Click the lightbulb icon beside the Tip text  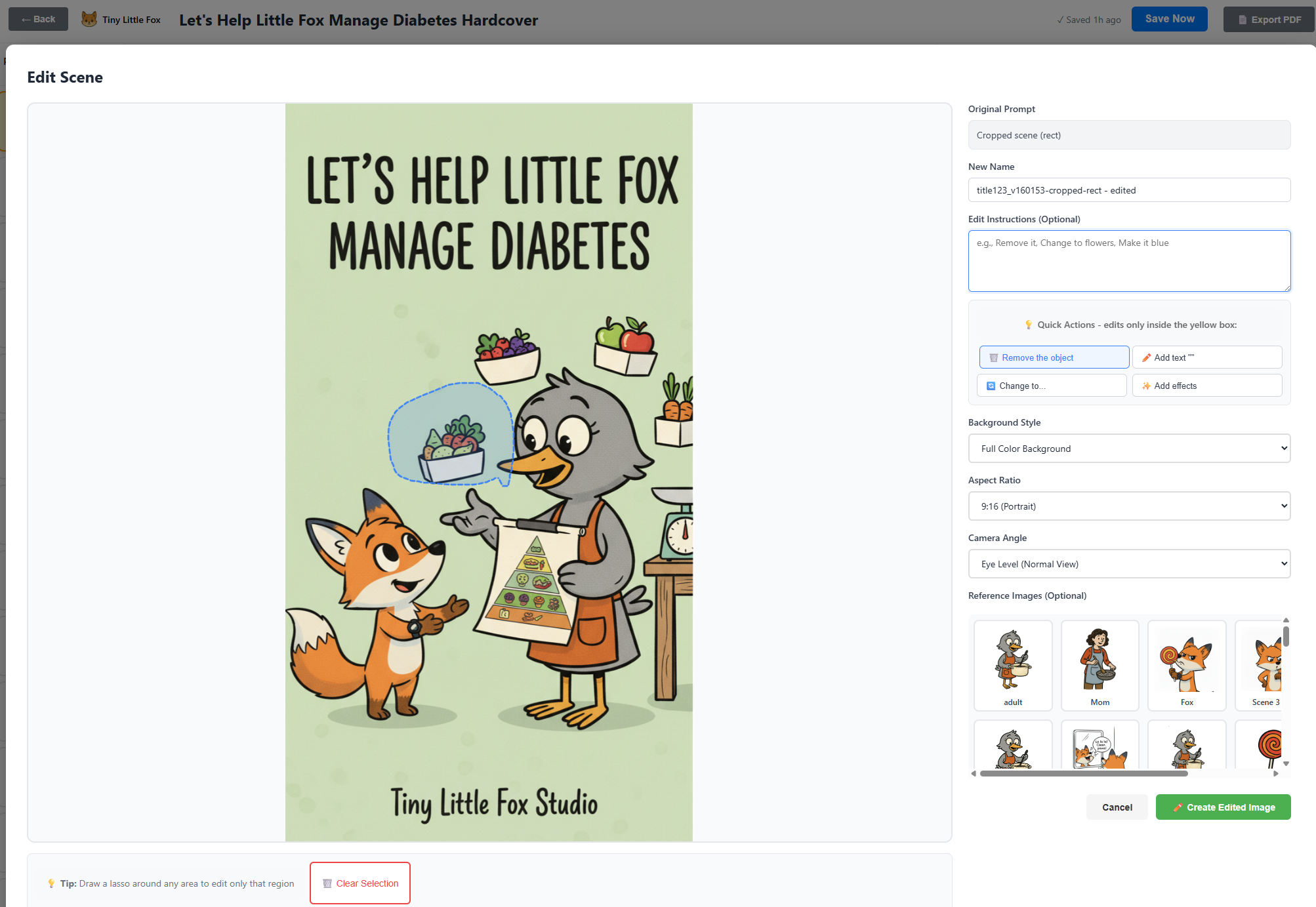point(51,883)
